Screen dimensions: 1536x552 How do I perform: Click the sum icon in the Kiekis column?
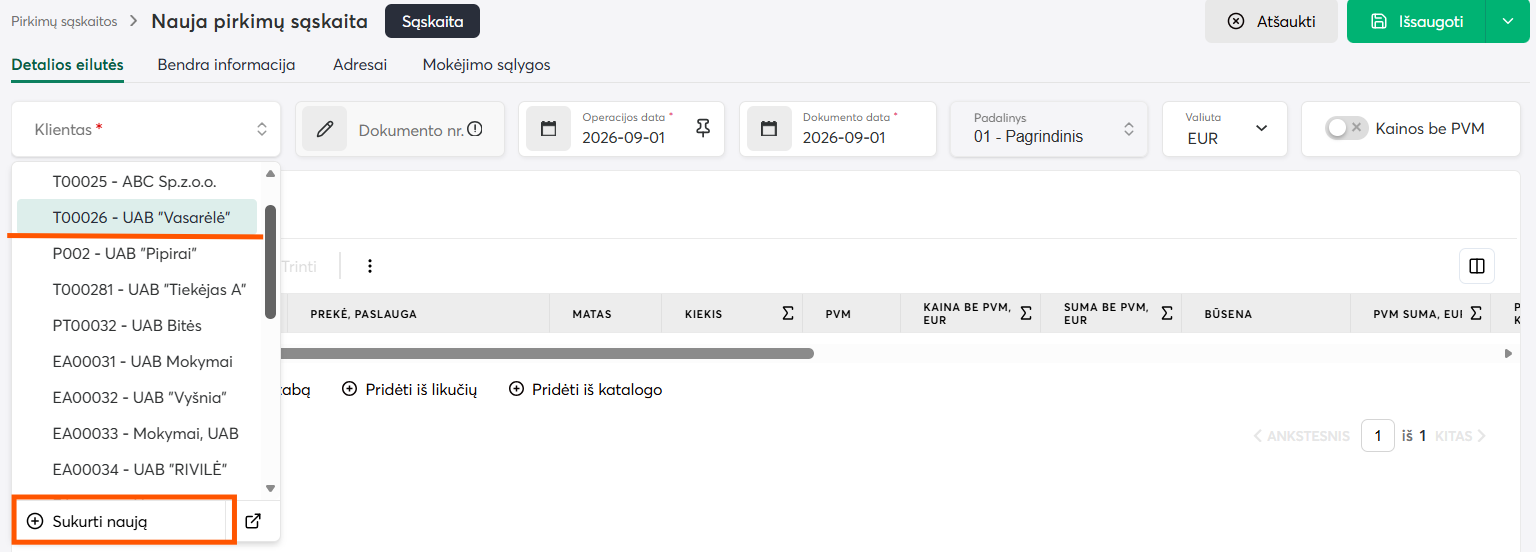point(788,313)
